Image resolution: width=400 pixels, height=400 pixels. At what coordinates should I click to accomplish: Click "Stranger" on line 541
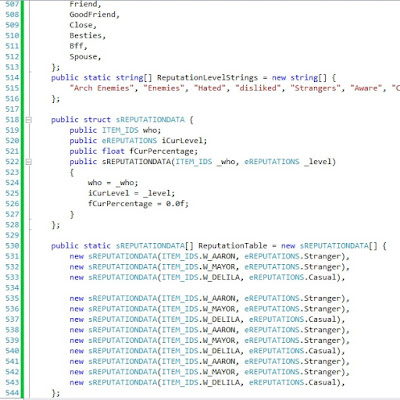click(x=322, y=362)
